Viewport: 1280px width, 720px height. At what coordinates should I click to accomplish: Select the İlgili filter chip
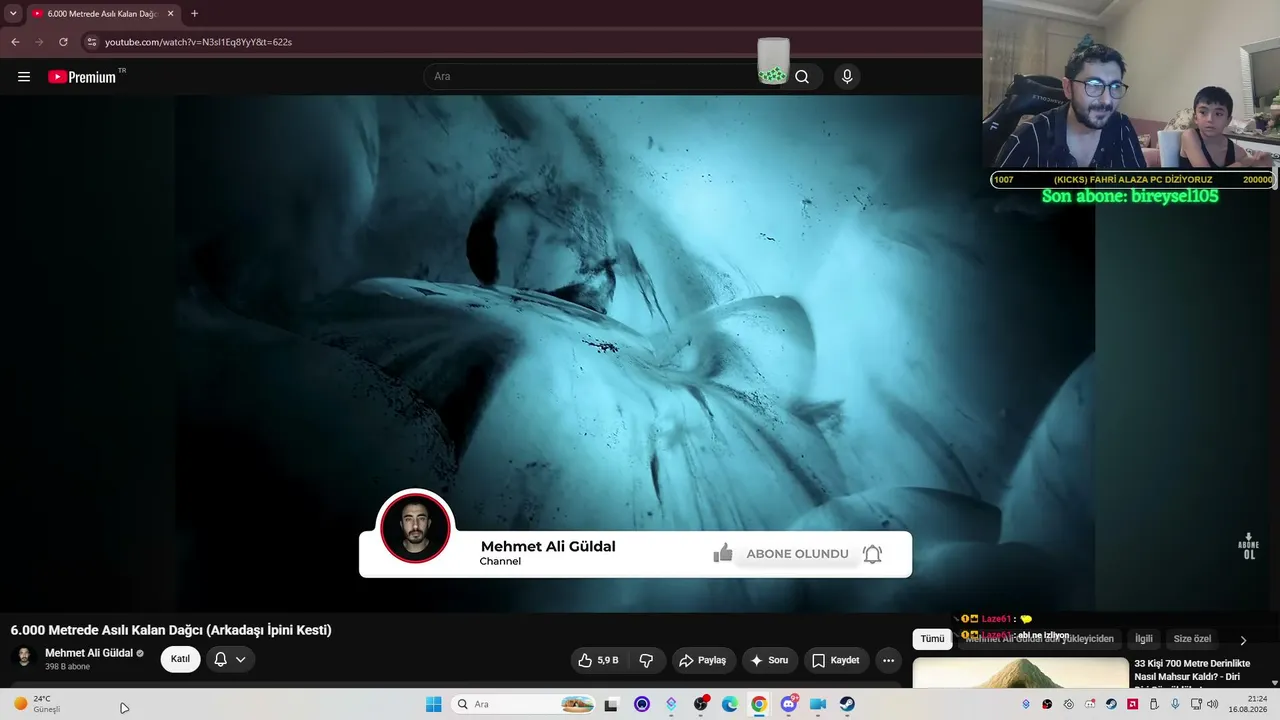[1143, 639]
